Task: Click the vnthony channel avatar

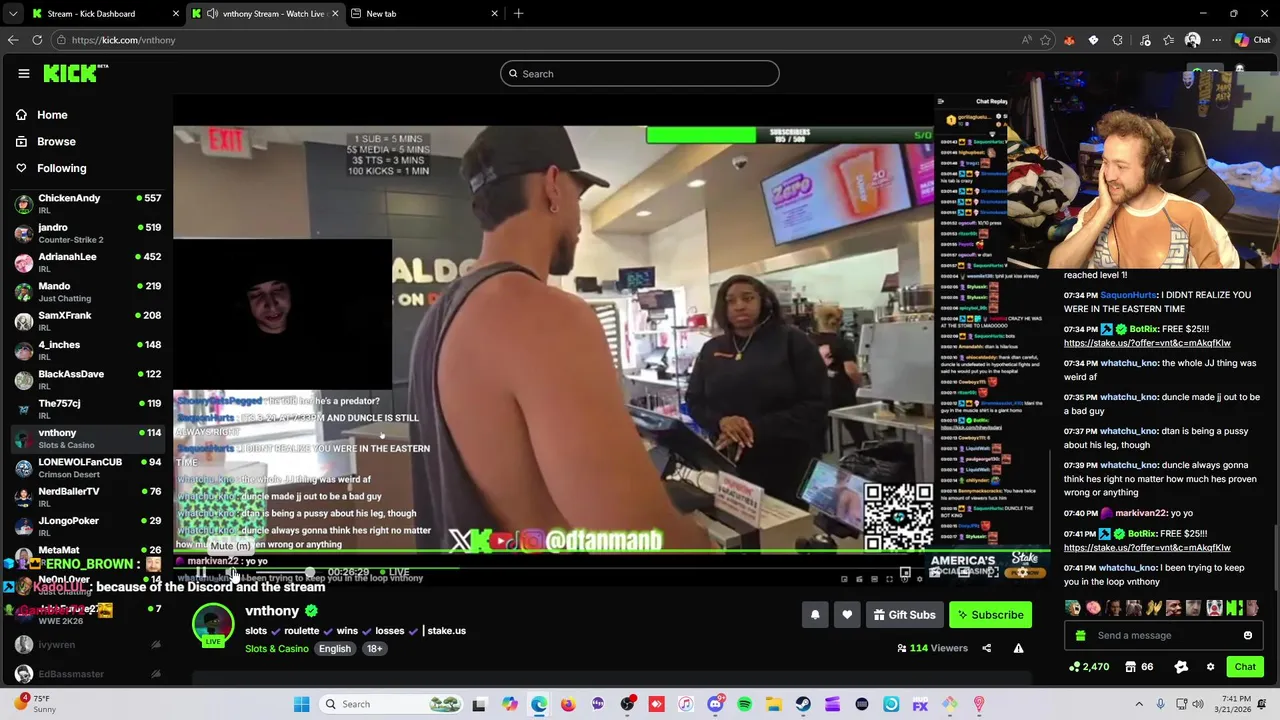Action: point(212,624)
